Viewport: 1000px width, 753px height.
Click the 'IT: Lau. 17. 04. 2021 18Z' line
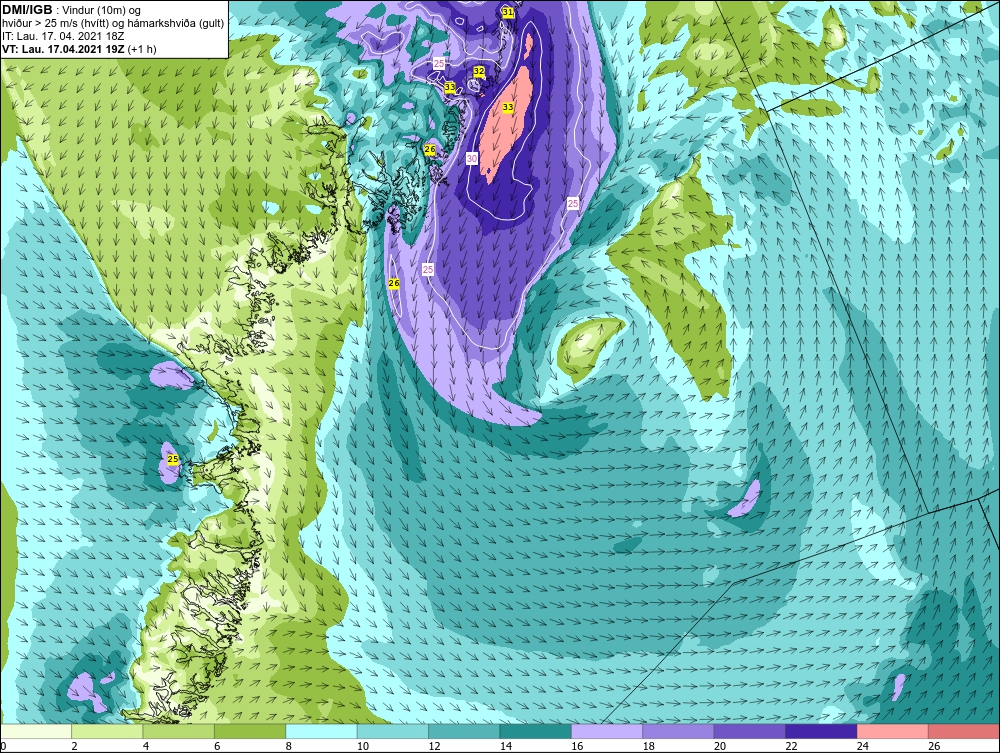pyautogui.click(x=62, y=36)
